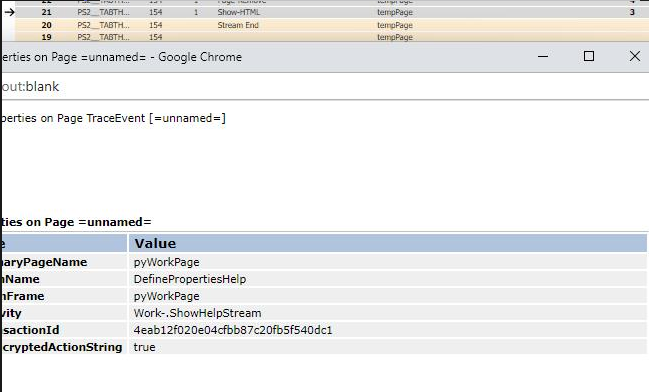This screenshot has height=392, width=649.
Task: Click the cryptedActionString property name
Action: [x=62, y=347]
